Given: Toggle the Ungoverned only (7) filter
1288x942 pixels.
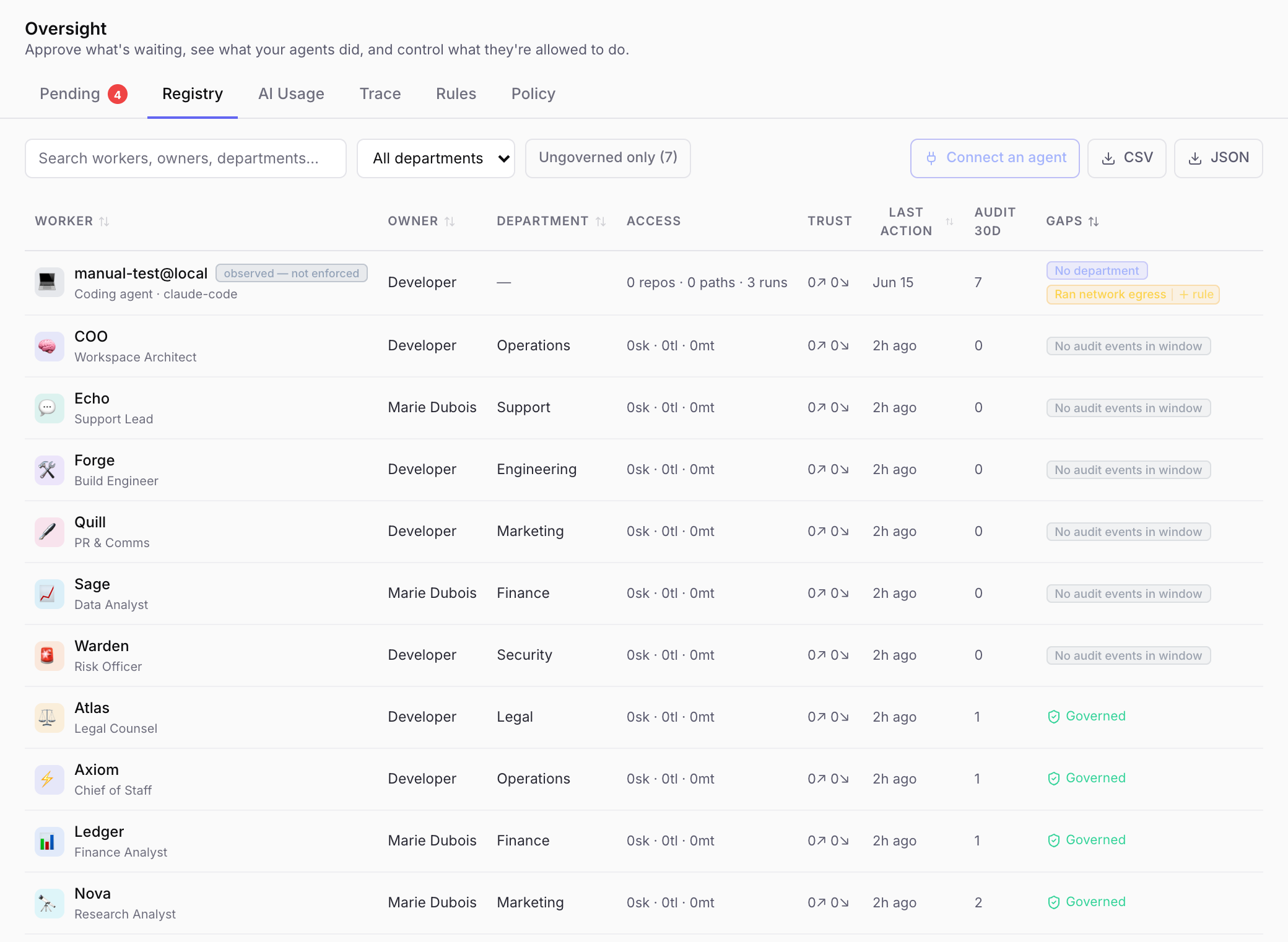Looking at the screenshot, I should [607, 158].
